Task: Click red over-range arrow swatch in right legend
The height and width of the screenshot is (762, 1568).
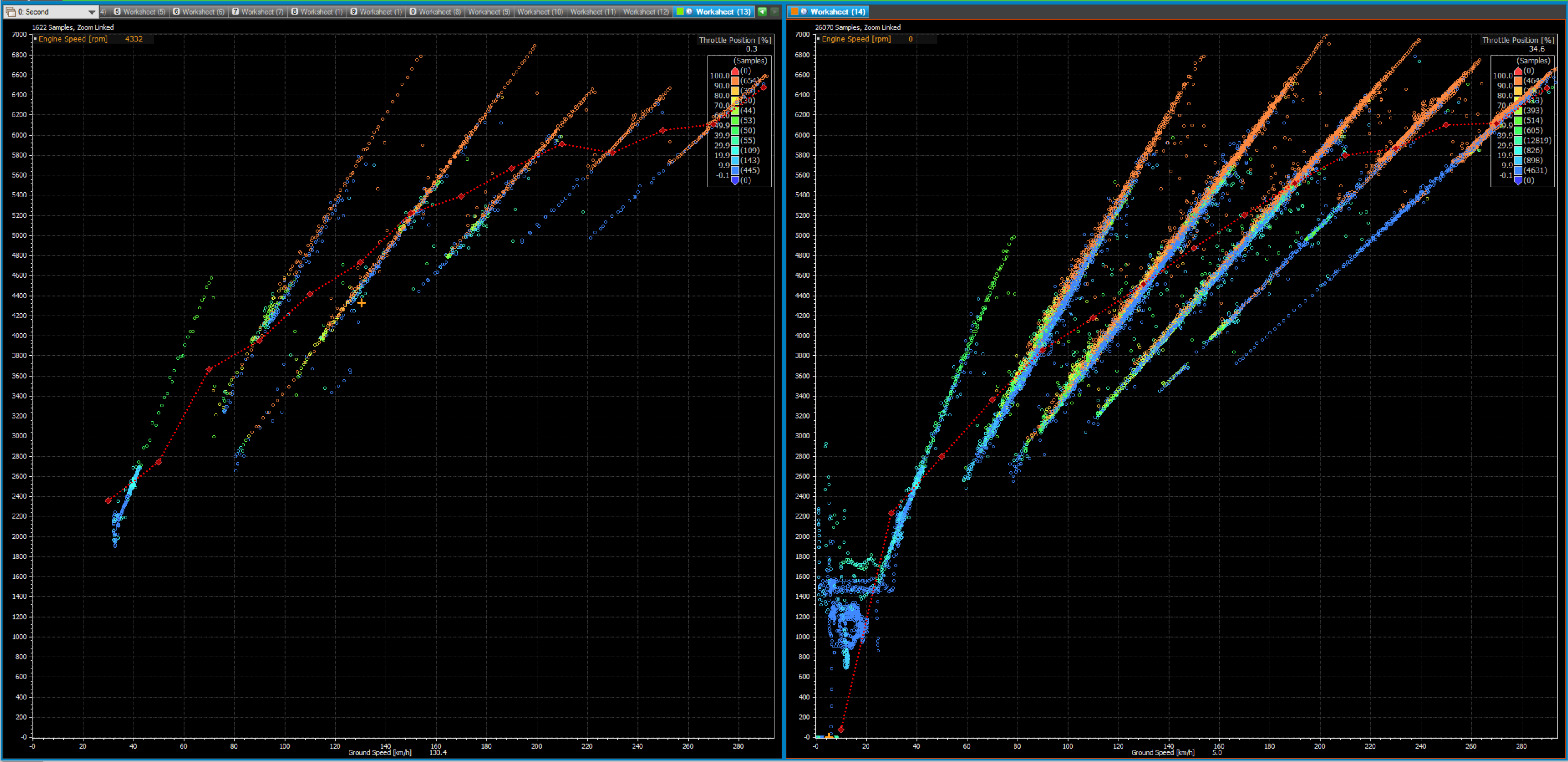Action: click(1518, 71)
